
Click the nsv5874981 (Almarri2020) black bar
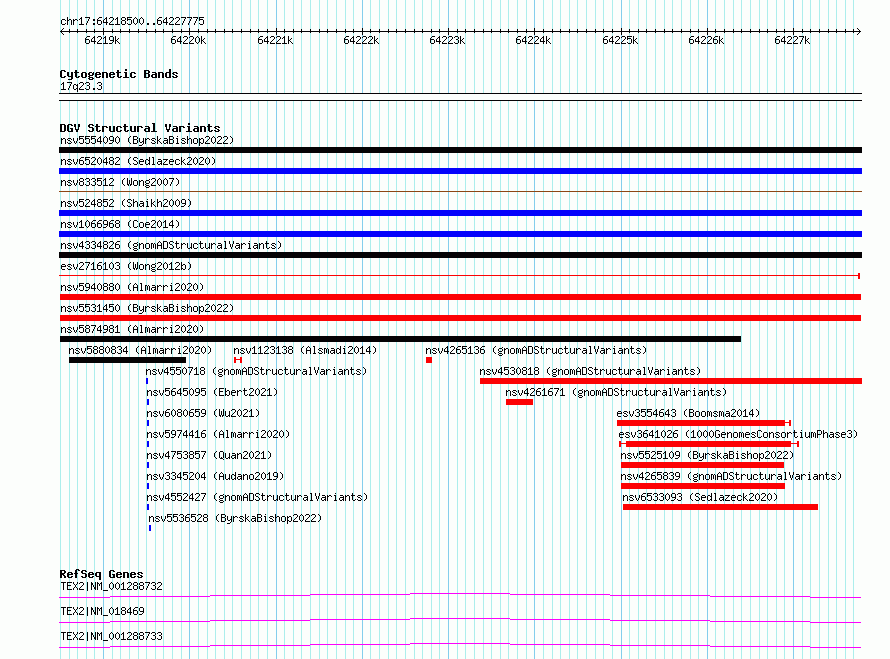pyautogui.click(x=400, y=339)
